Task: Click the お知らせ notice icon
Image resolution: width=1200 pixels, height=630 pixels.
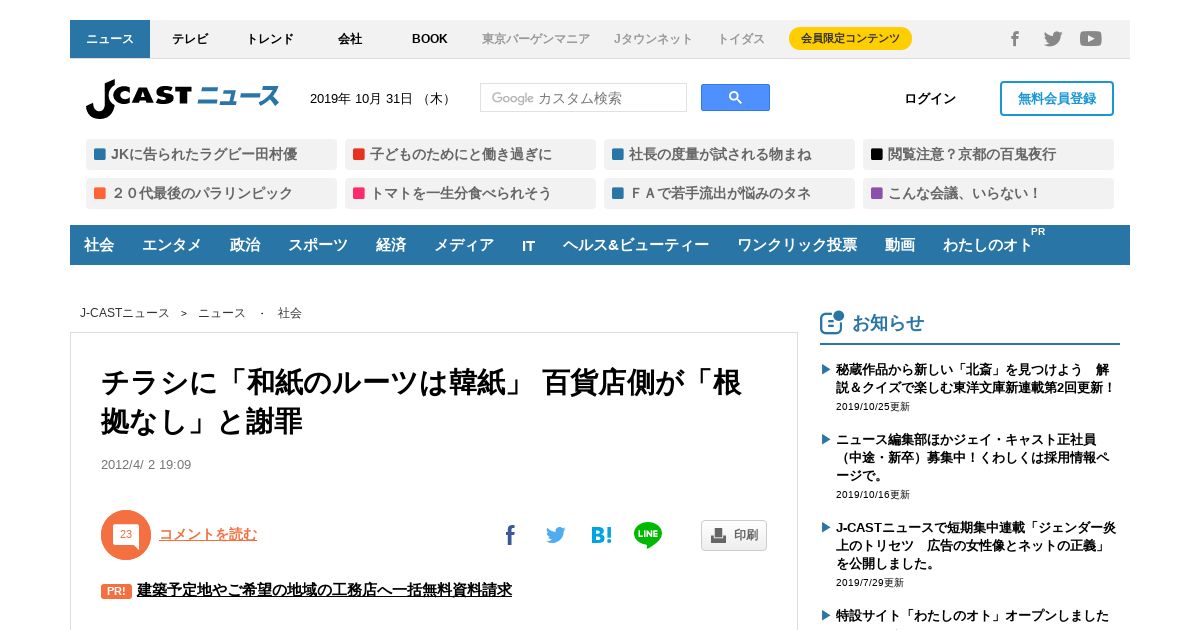Action: click(832, 322)
